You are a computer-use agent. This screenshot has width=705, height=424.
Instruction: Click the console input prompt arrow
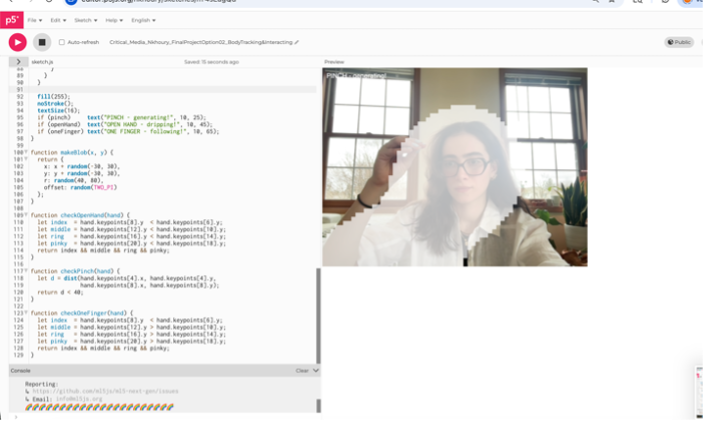[16, 417]
